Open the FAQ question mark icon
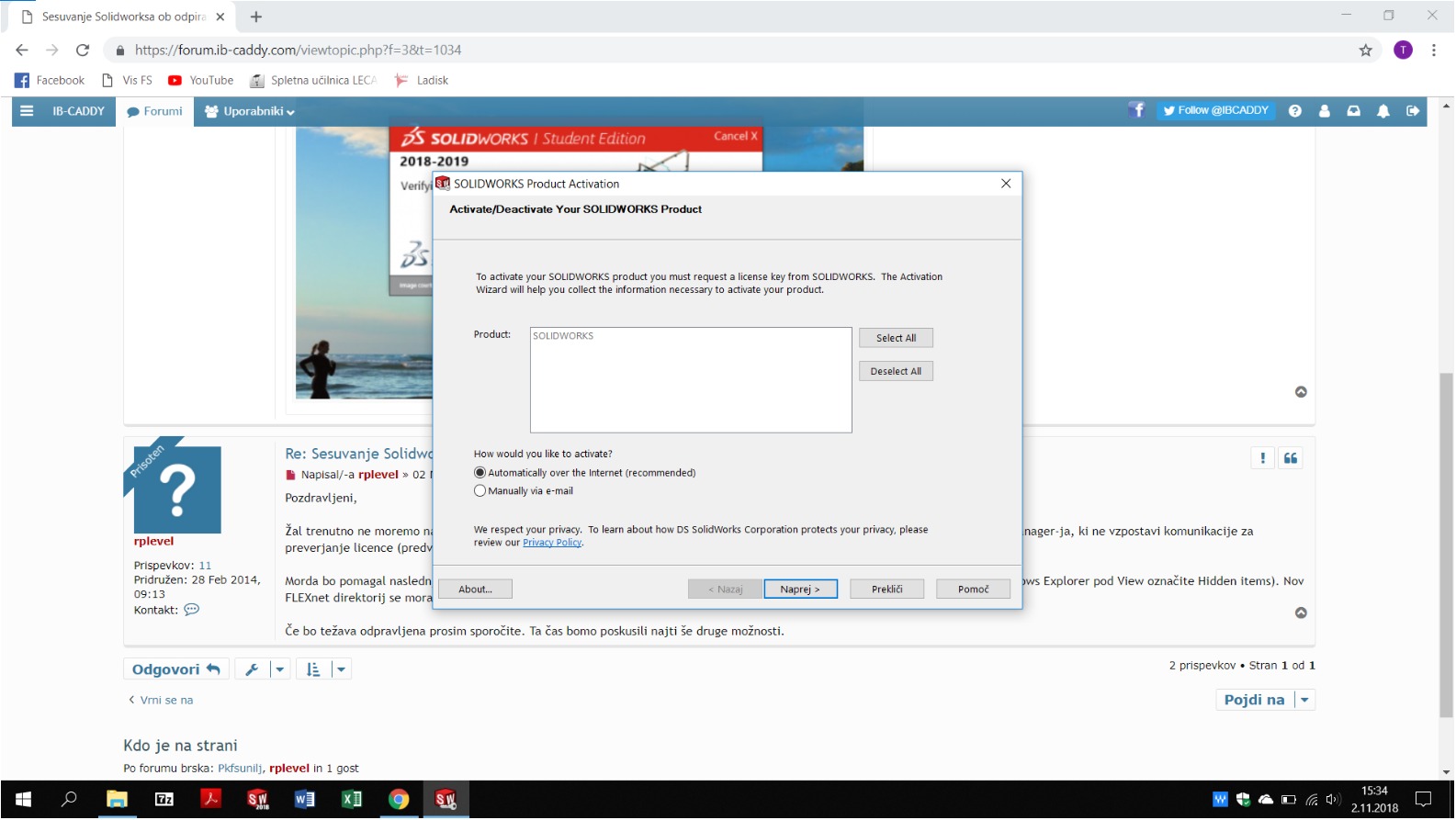Screen dimensions: 1456x820 (x=1294, y=111)
